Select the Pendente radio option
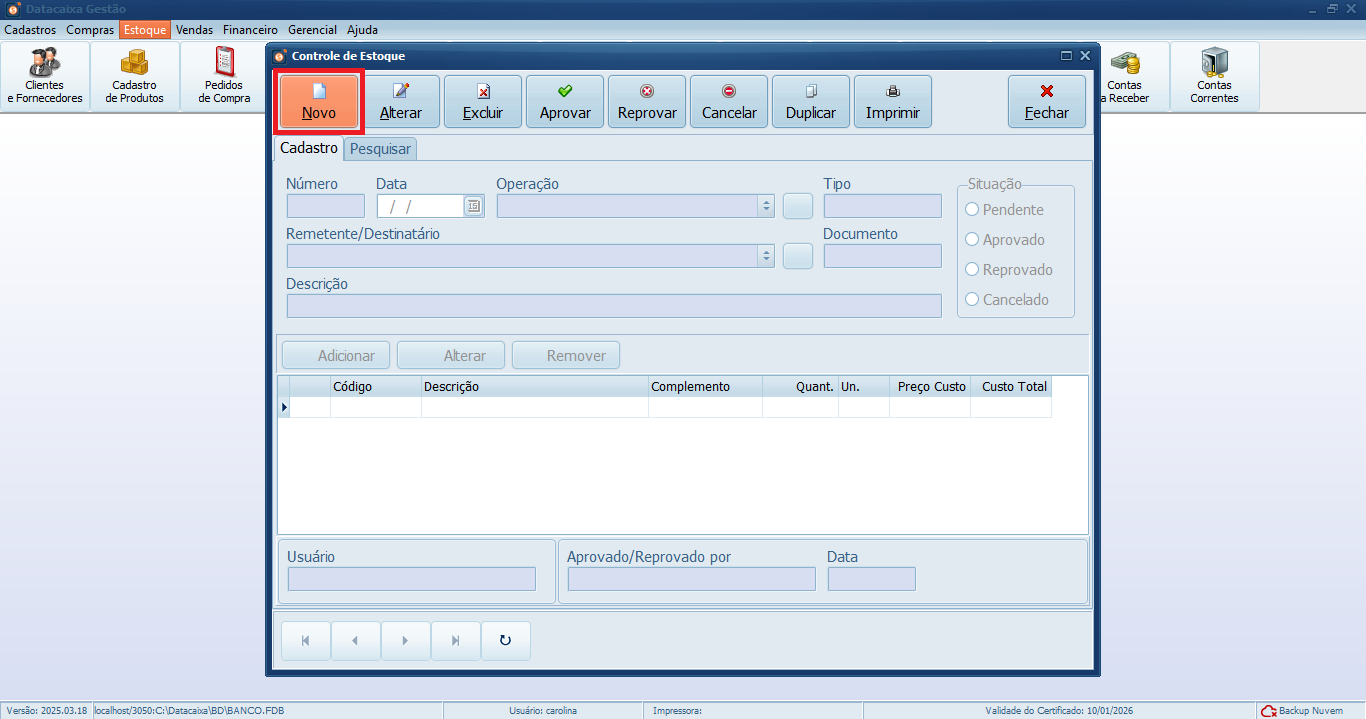The width and height of the screenshot is (1366, 719). point(972,210)
